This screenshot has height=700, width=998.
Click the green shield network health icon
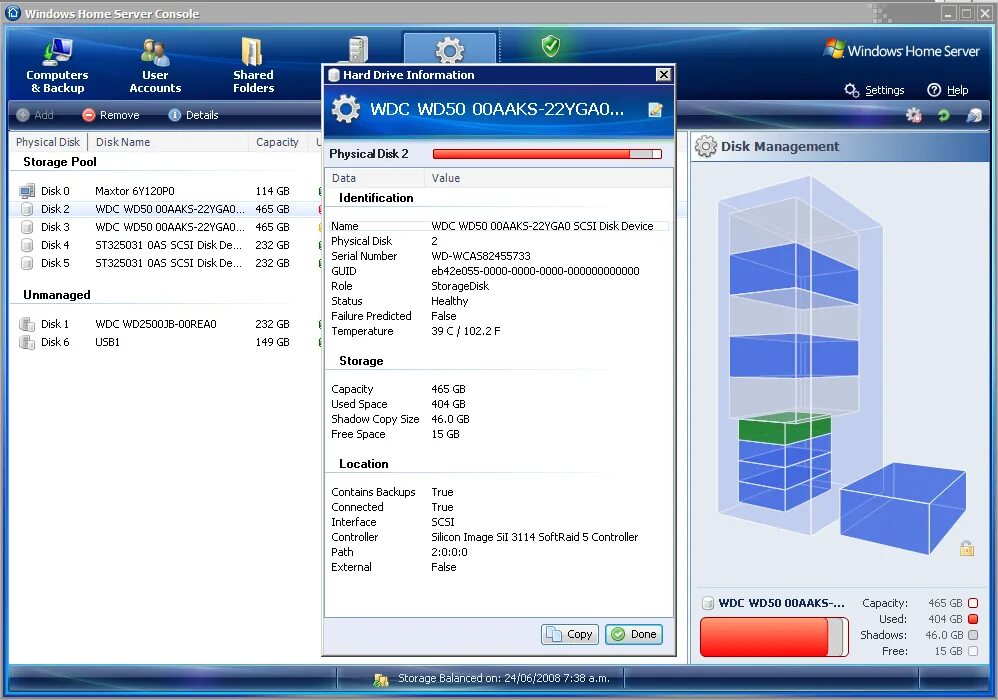pos(551,46)
